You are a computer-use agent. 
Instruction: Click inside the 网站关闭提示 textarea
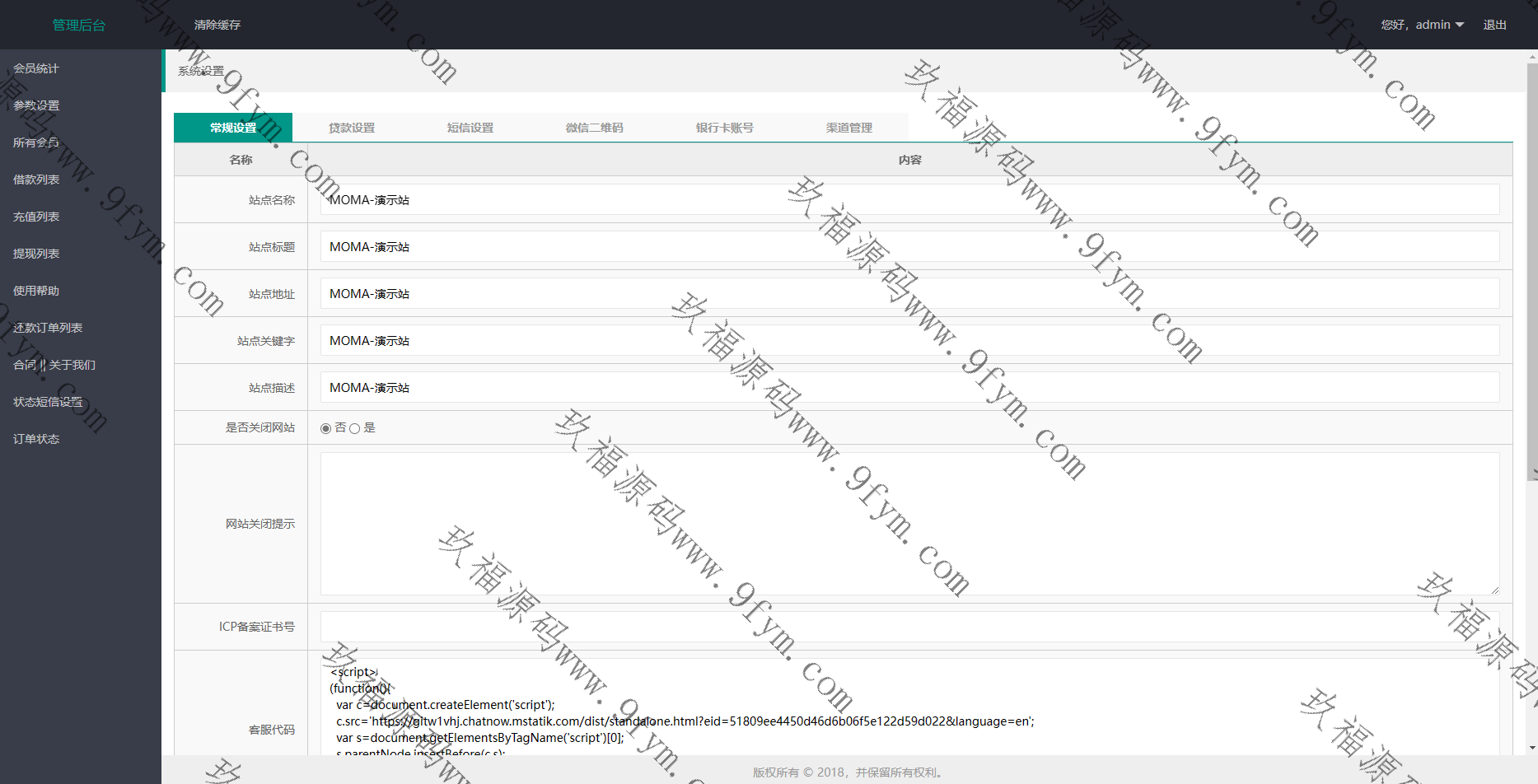point(909,524)
